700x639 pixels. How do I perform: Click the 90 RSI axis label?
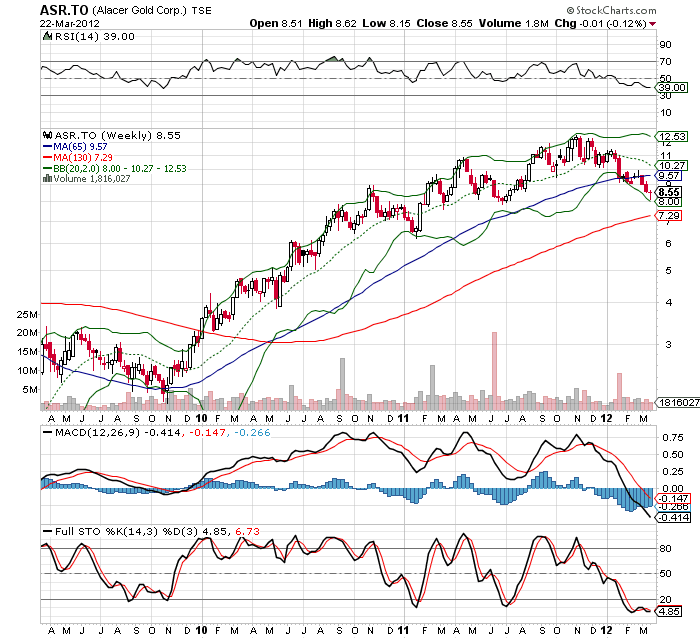665,45
